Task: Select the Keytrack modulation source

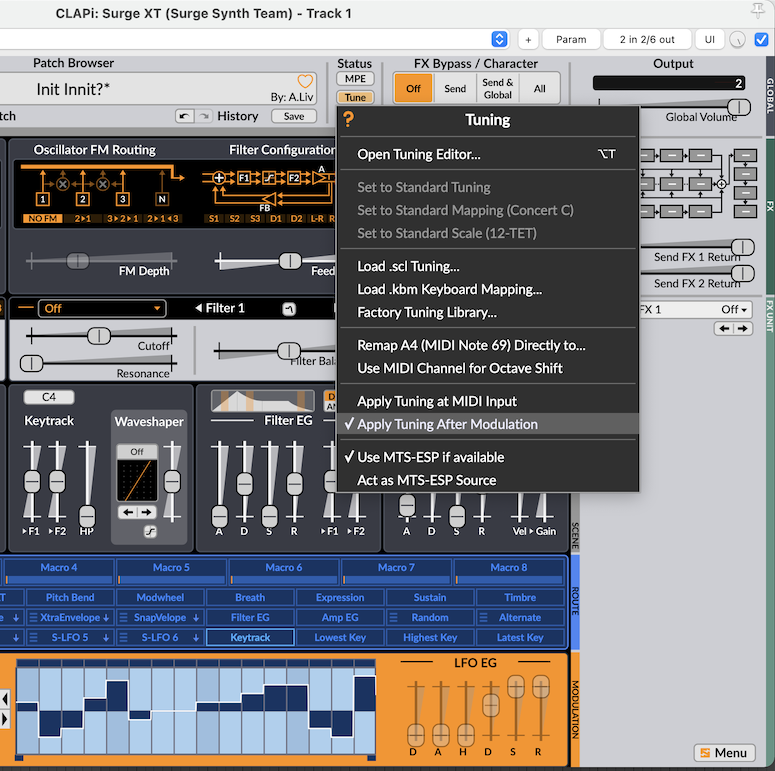Action: (x=250, y=638)
